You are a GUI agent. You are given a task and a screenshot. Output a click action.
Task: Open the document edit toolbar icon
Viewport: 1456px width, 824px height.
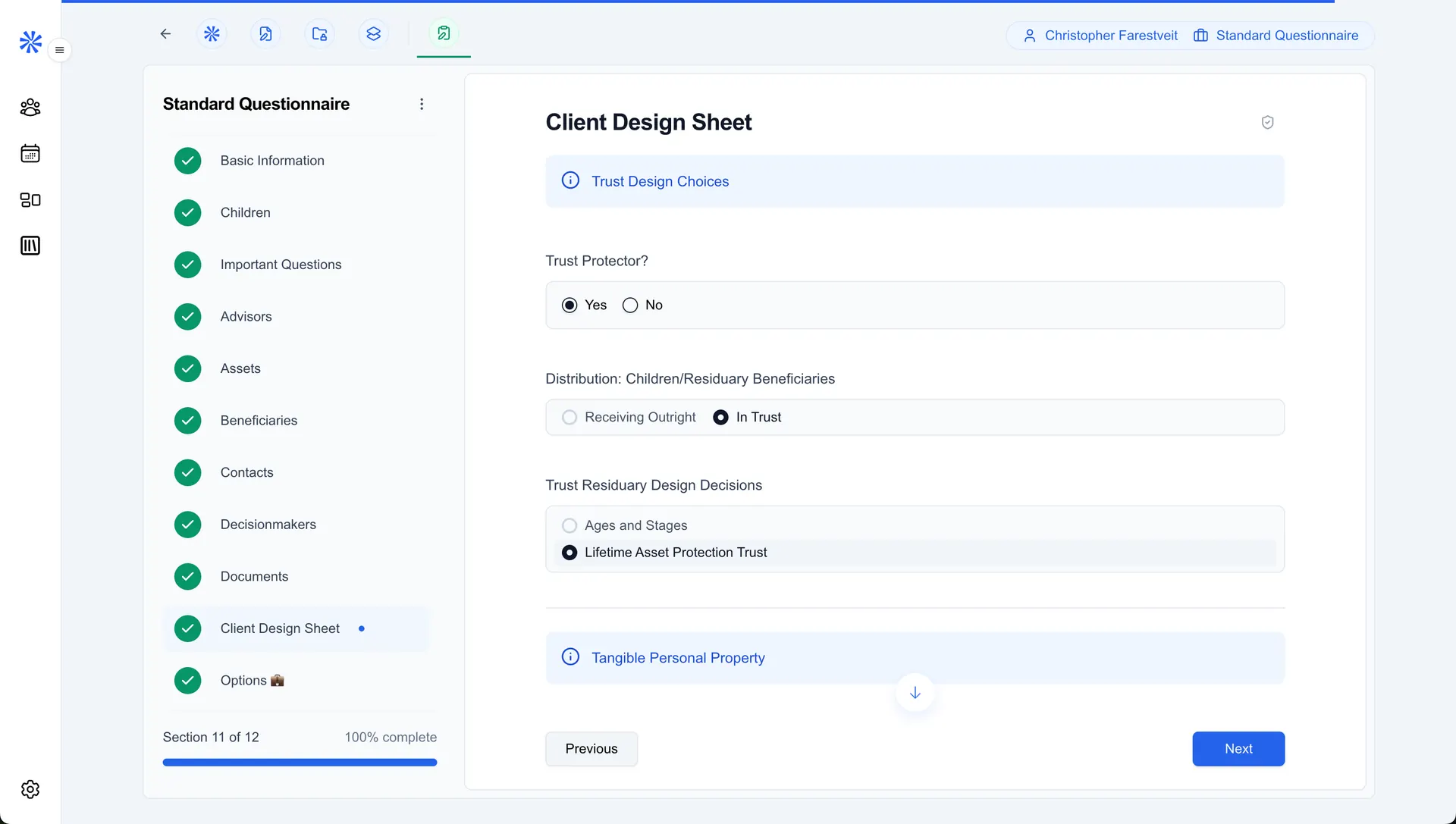click(265, 34)
